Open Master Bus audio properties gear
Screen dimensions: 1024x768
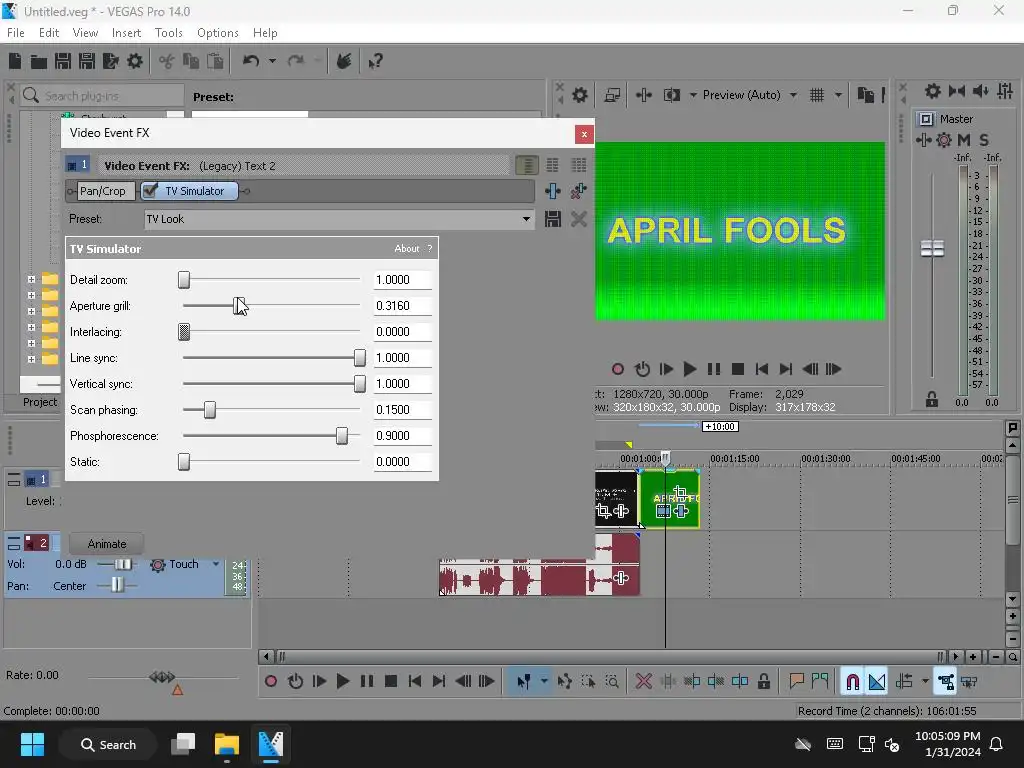(933, 91)
